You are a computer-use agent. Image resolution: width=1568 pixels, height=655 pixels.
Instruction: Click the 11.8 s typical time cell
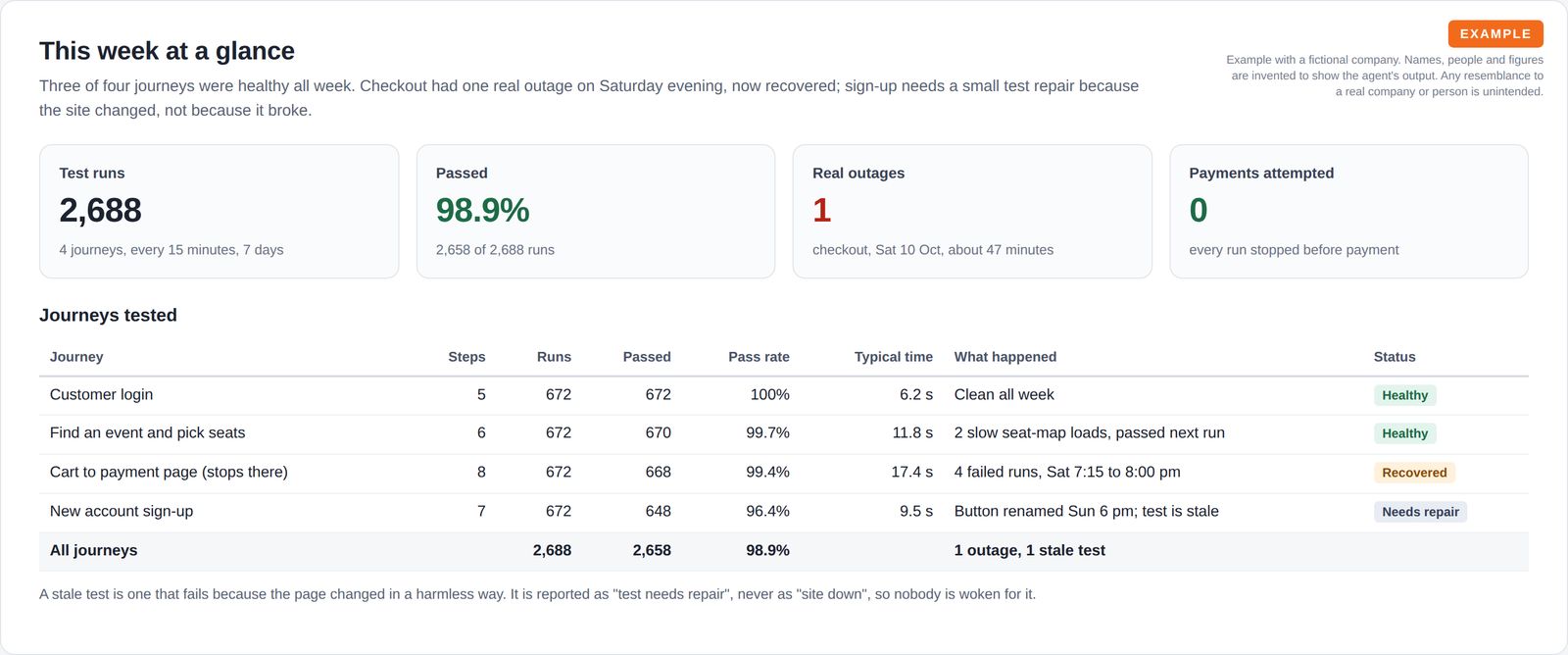point(912,433)
